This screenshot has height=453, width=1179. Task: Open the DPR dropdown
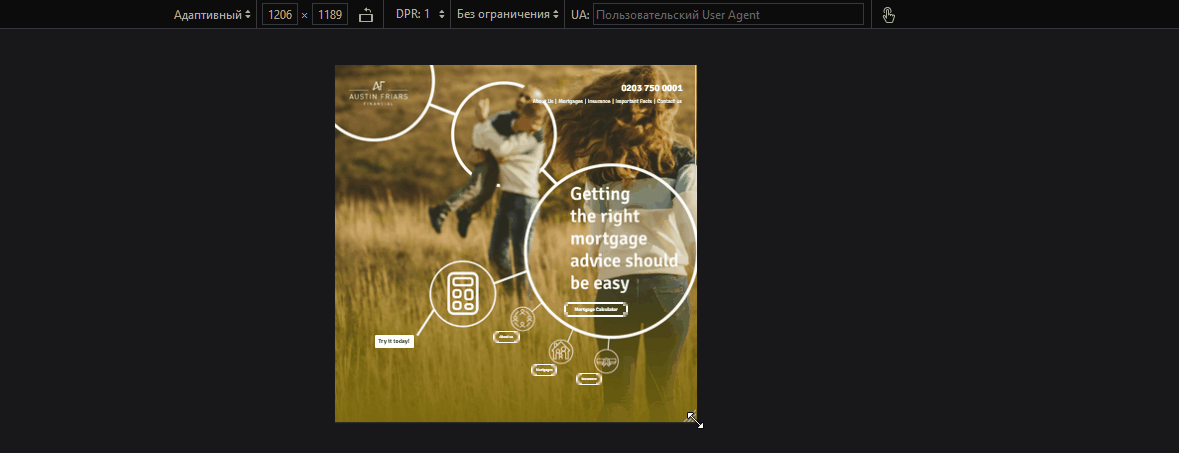click(x=420, y=14)
